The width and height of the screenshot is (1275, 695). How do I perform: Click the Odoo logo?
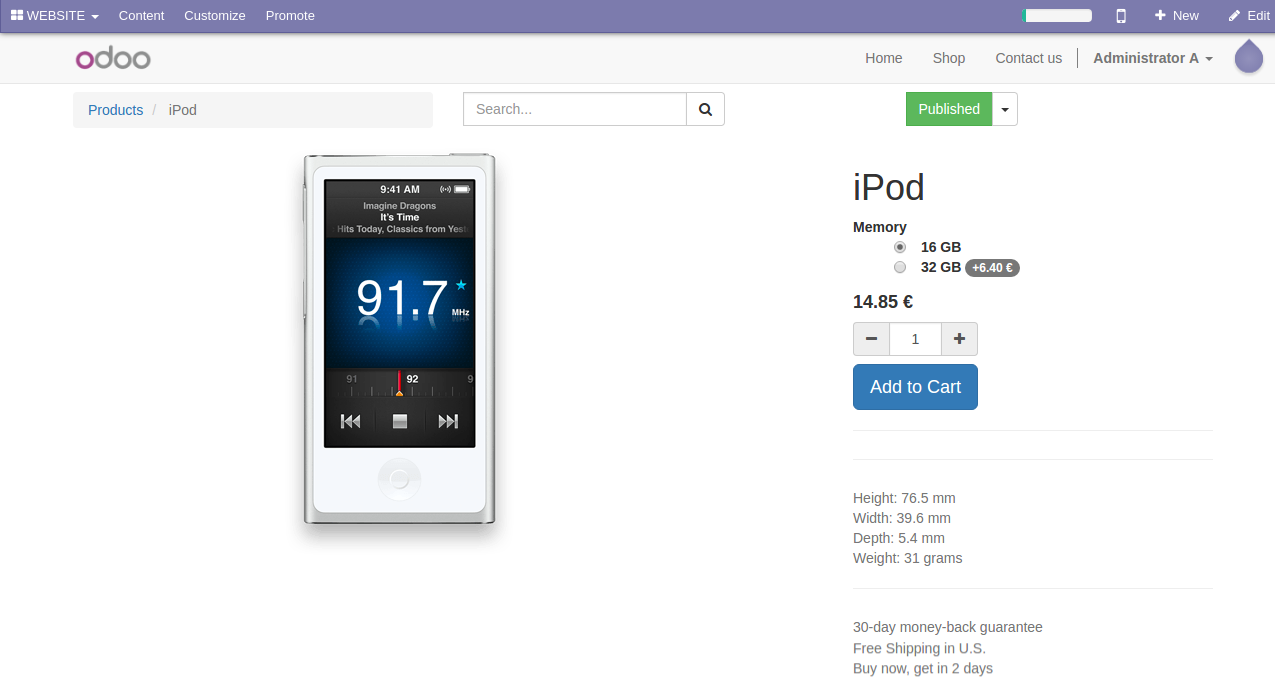(x=113, y=58)
